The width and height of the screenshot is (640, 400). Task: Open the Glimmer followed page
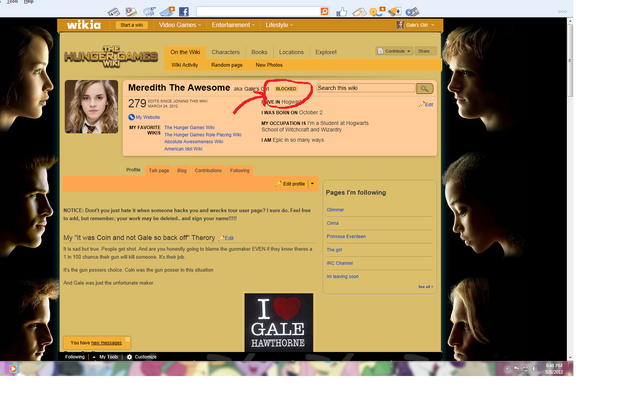(335, 210)
